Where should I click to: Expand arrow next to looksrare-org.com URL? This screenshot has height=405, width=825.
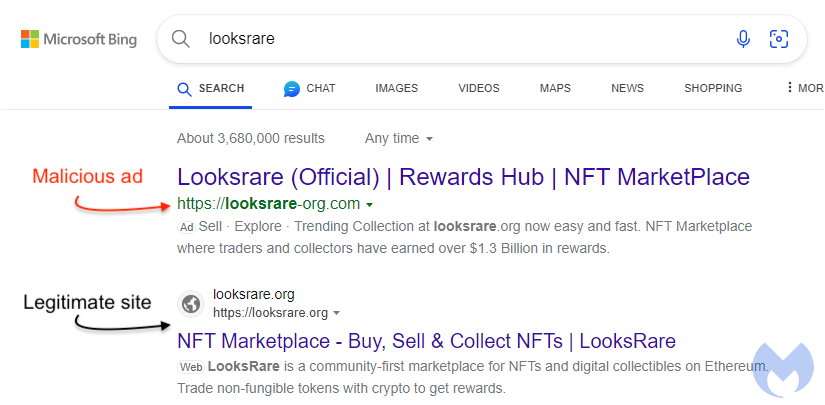click(x=369, y=205)
